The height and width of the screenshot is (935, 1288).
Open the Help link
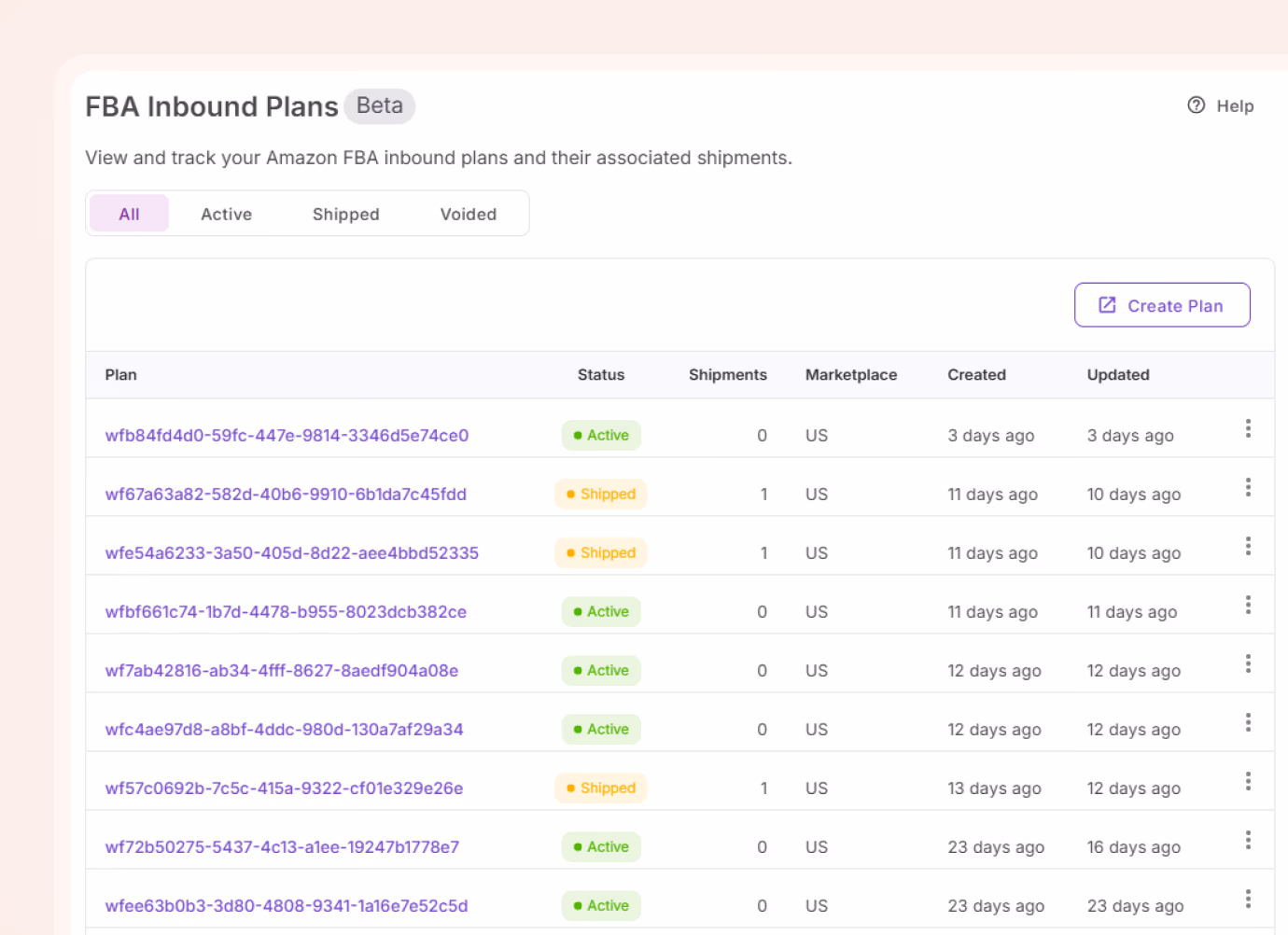point(1220,105)
